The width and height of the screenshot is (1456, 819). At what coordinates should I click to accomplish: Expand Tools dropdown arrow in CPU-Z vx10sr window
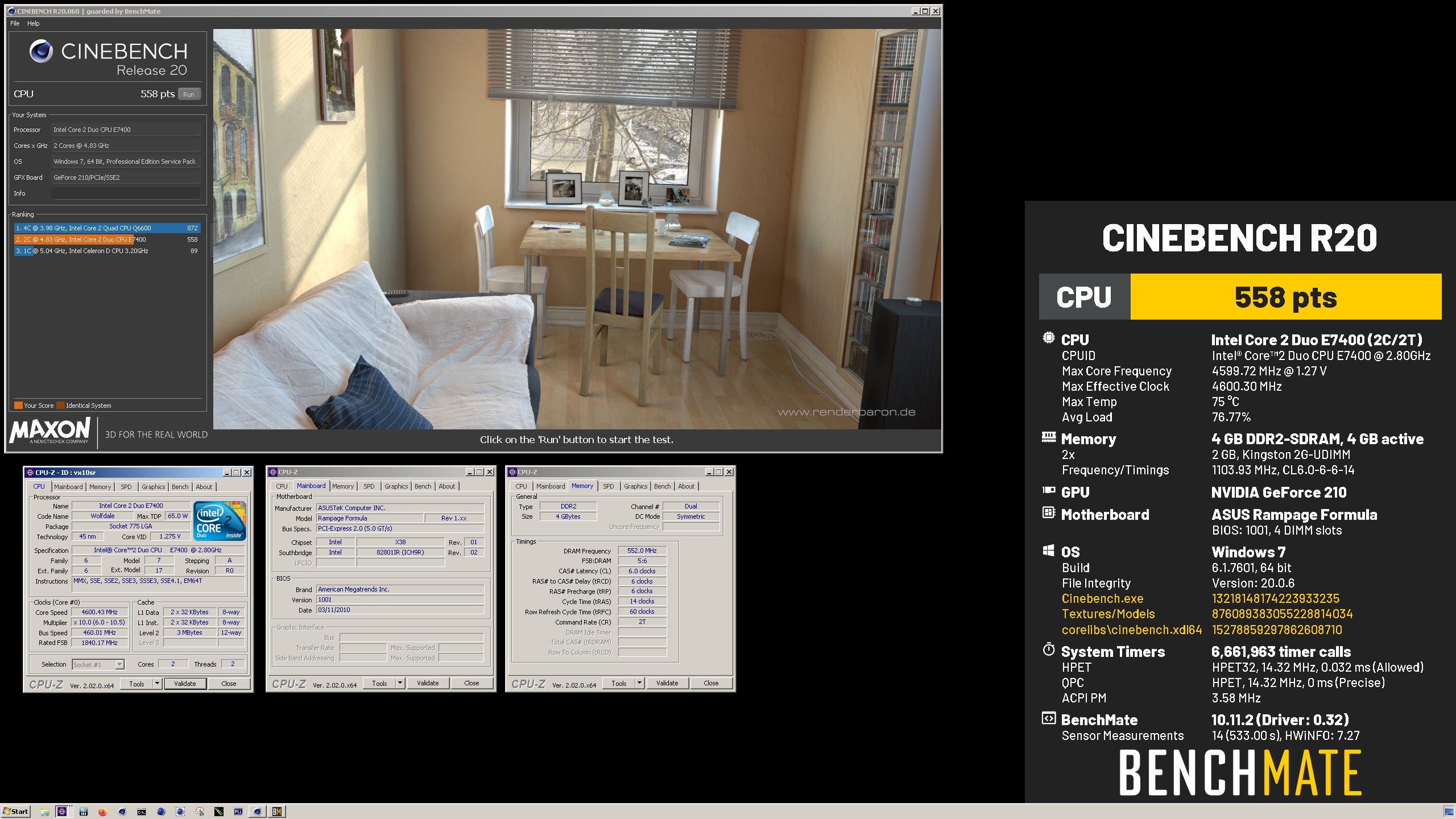(x=158, y=684)
